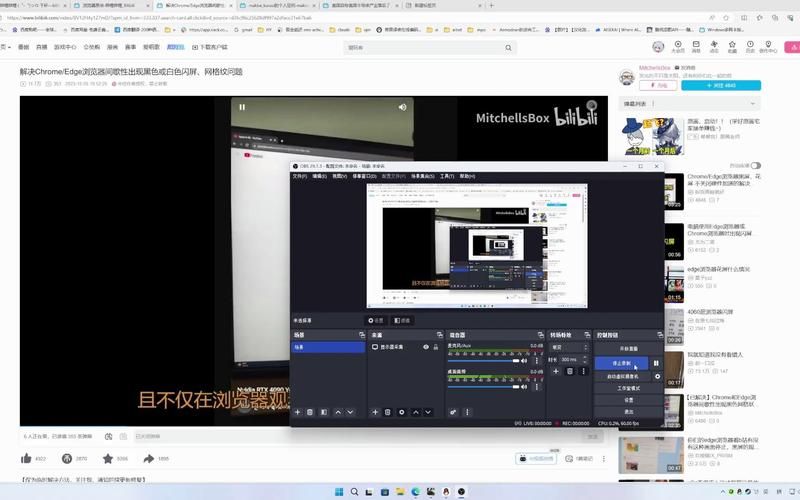800x500 pixels.
Task: Share the video with the arrow icon
Action: 148,459
